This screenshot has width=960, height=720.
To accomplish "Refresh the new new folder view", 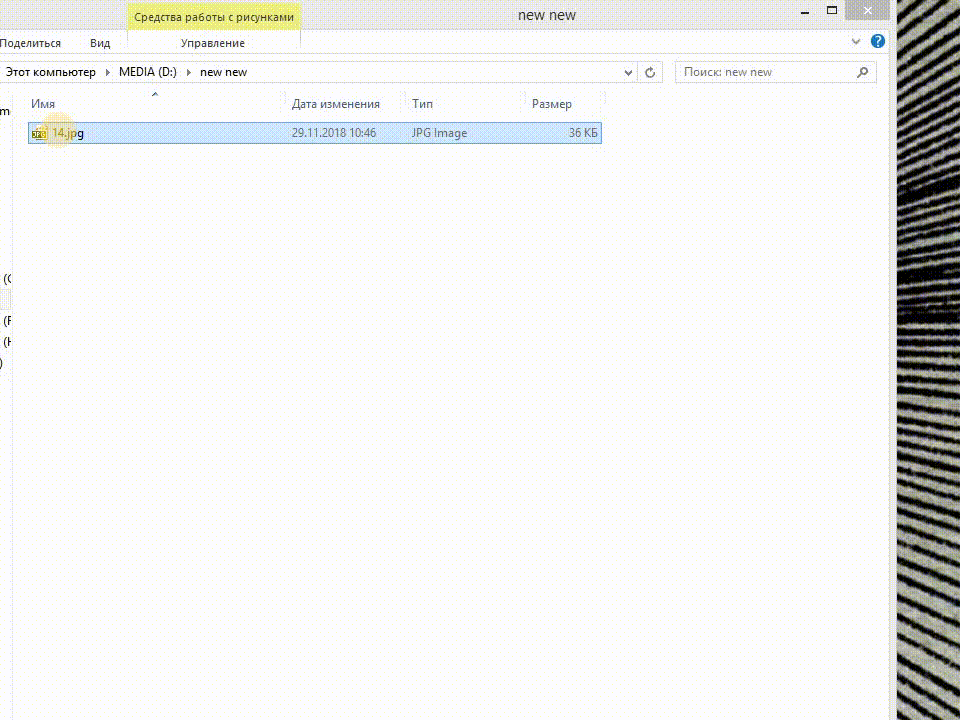I will pyautogui.click(x=650, y=72).
